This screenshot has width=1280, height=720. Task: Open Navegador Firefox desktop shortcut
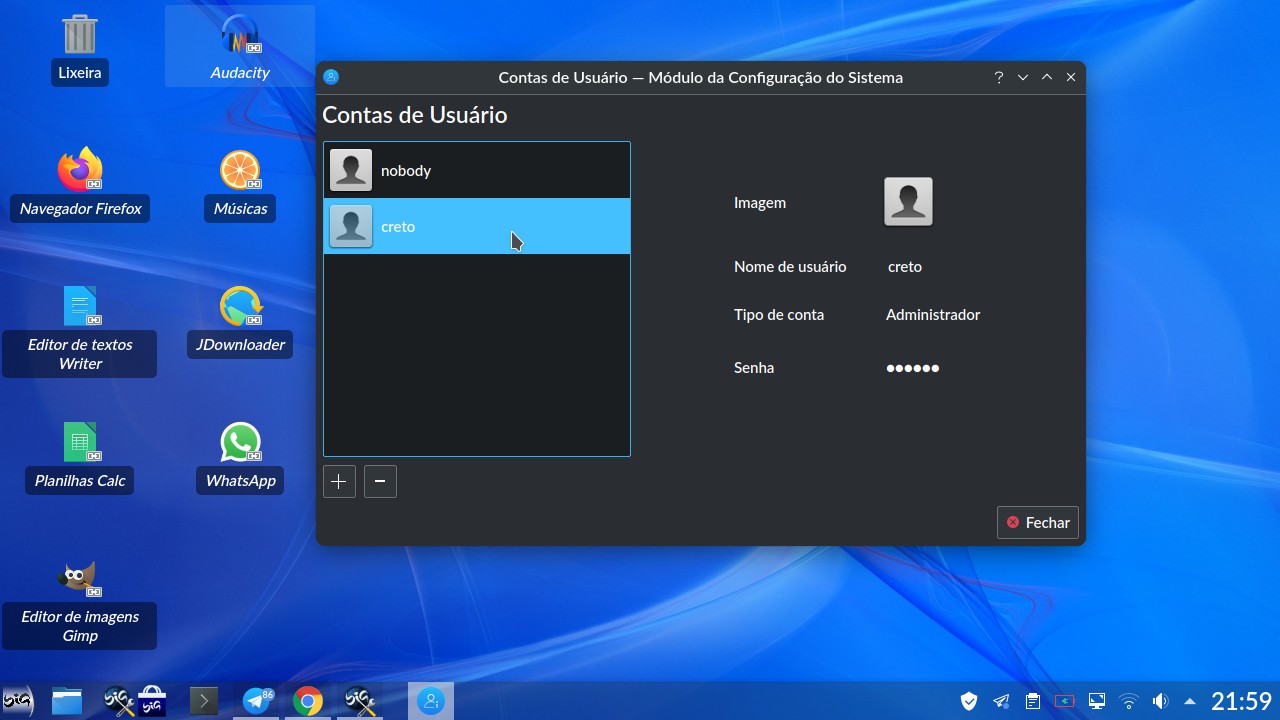tap(80, 186)
